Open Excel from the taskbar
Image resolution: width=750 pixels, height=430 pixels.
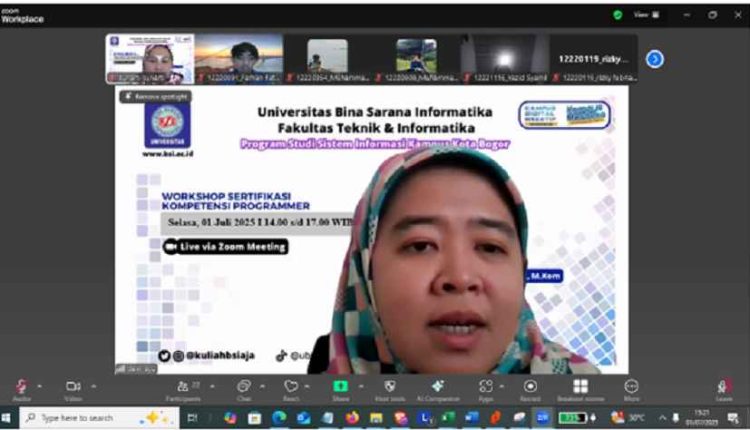tap(448, 418)
